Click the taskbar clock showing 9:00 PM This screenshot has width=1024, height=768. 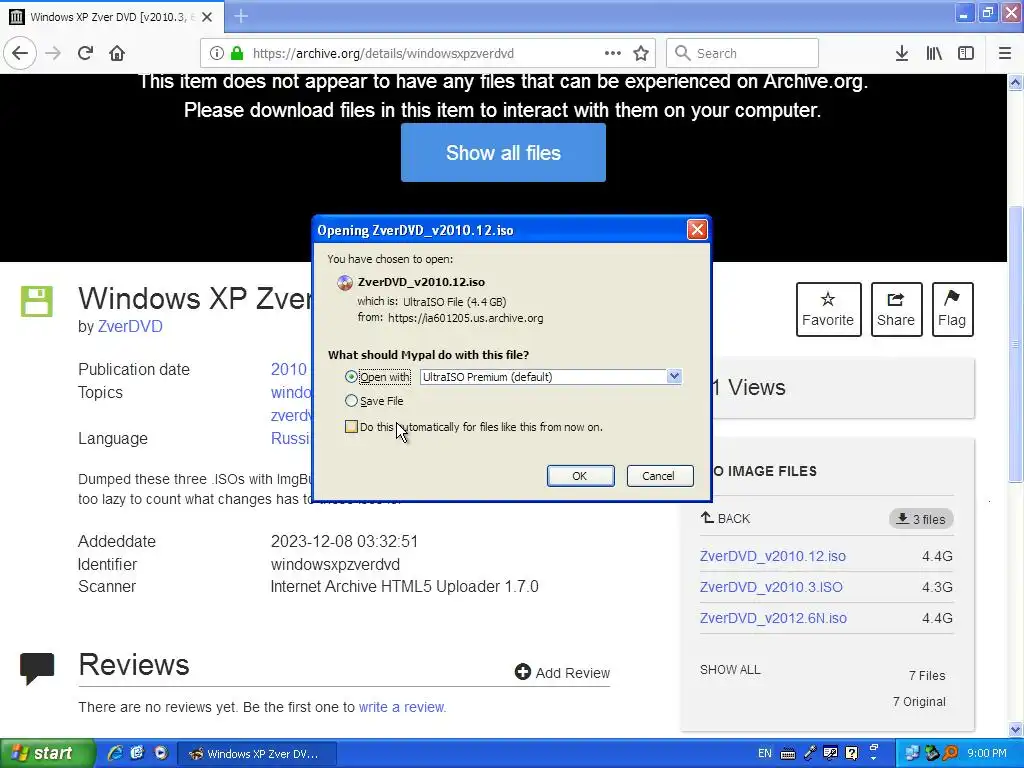point(987,754)
